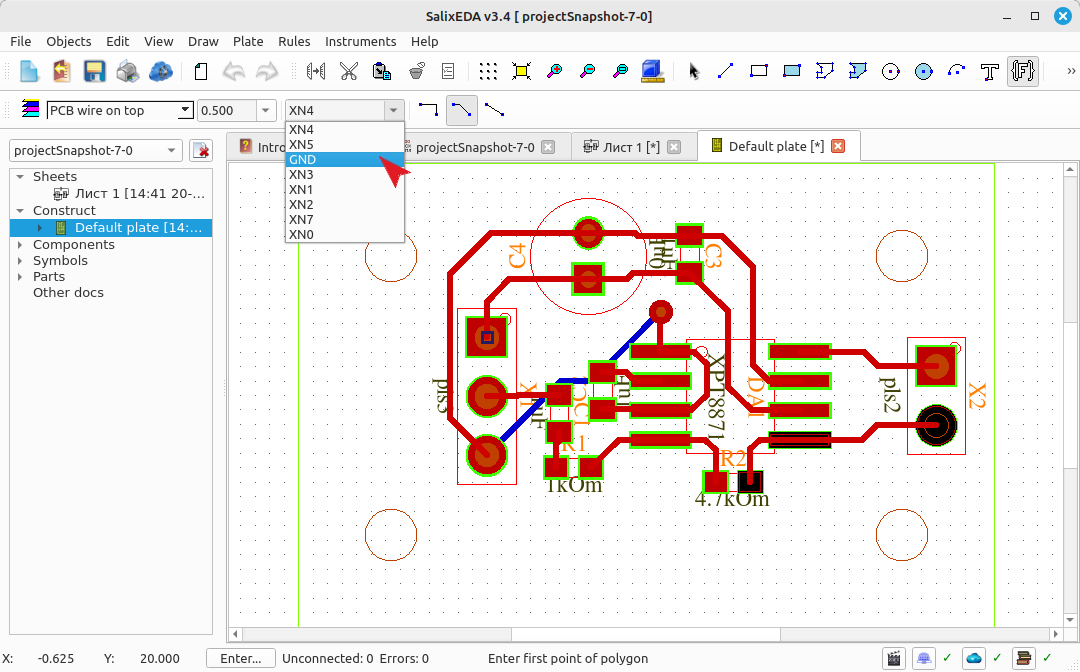Open the properties checklist icon
1080x672 pixels.
pos(448,71)
